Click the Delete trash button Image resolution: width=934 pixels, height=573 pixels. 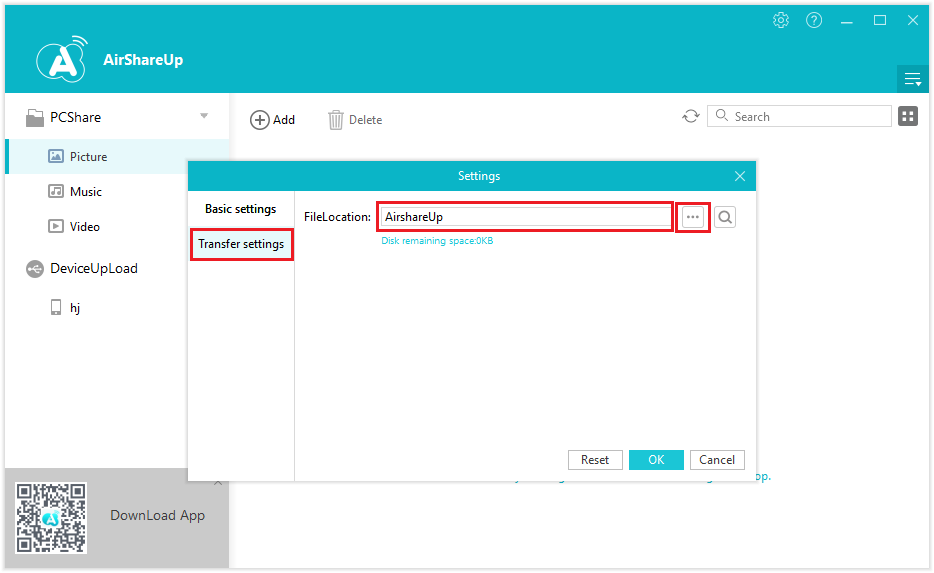pyautogui.click(x=355, y=120)
